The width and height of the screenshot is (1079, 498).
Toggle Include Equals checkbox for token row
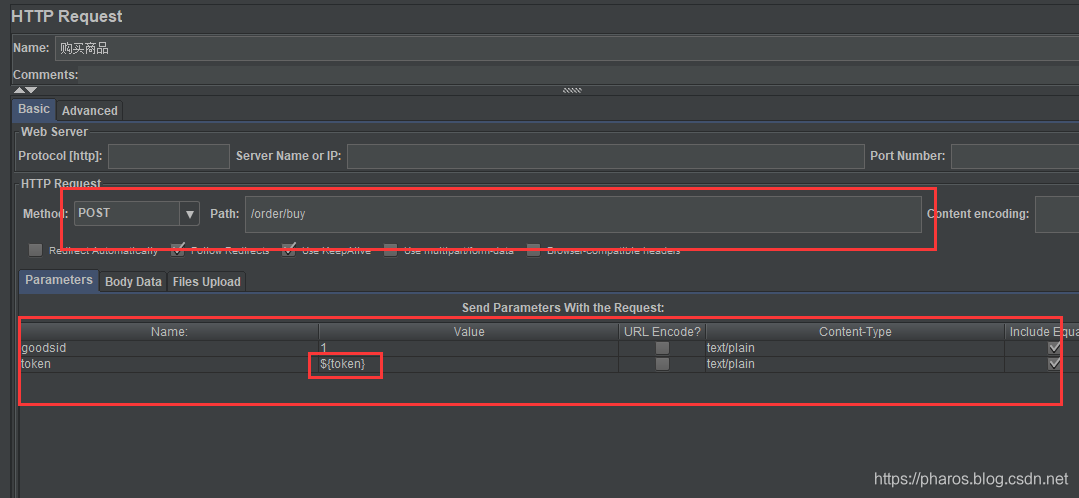pos(1054,364)
